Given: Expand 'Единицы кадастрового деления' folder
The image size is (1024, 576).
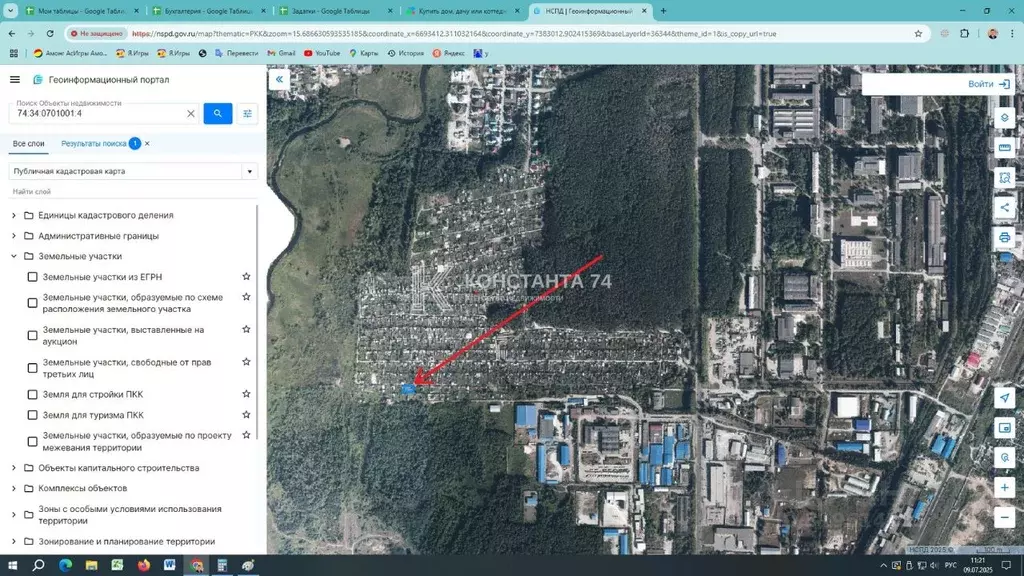Looking at the screenshot, I should tap(14, 215).
